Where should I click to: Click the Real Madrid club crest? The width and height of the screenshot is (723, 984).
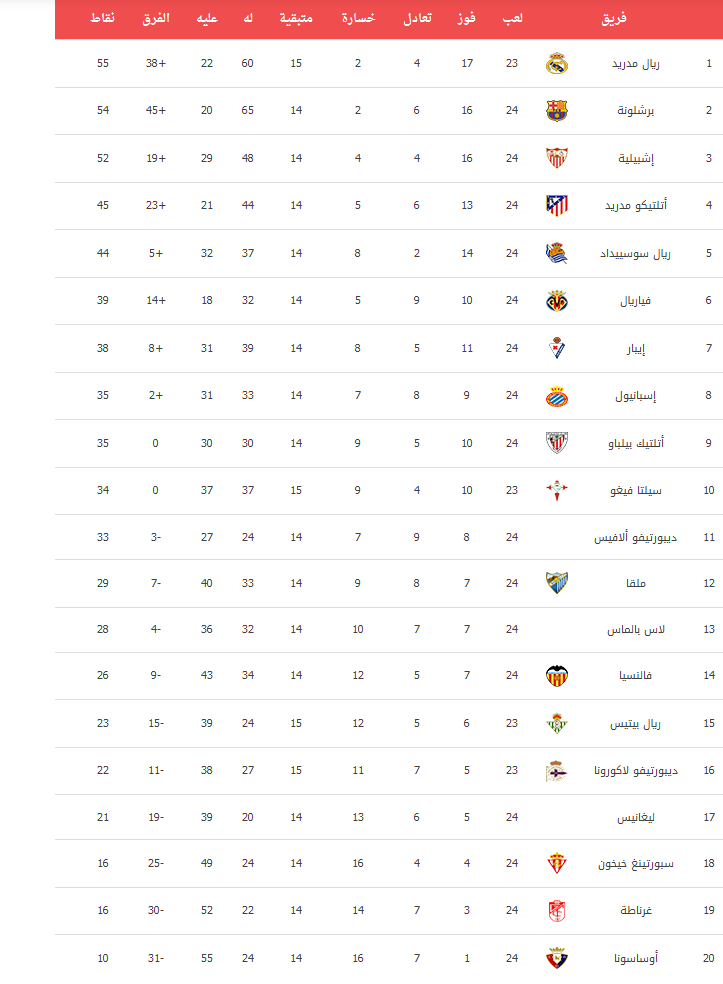click(x=557, y=63)
